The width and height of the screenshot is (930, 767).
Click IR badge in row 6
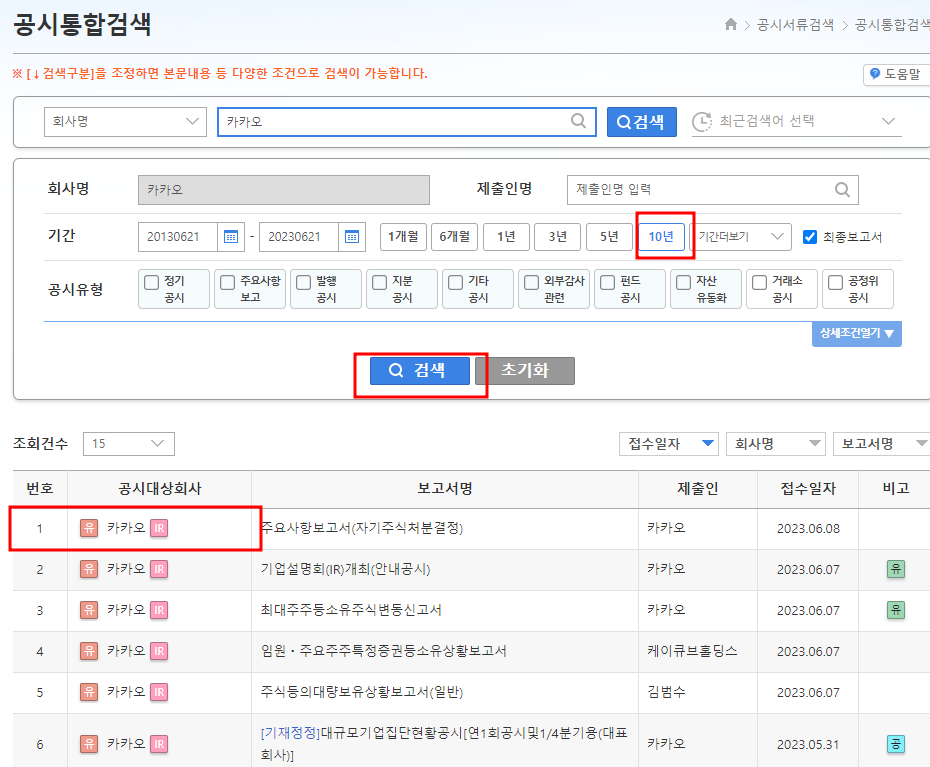[159, 744]
